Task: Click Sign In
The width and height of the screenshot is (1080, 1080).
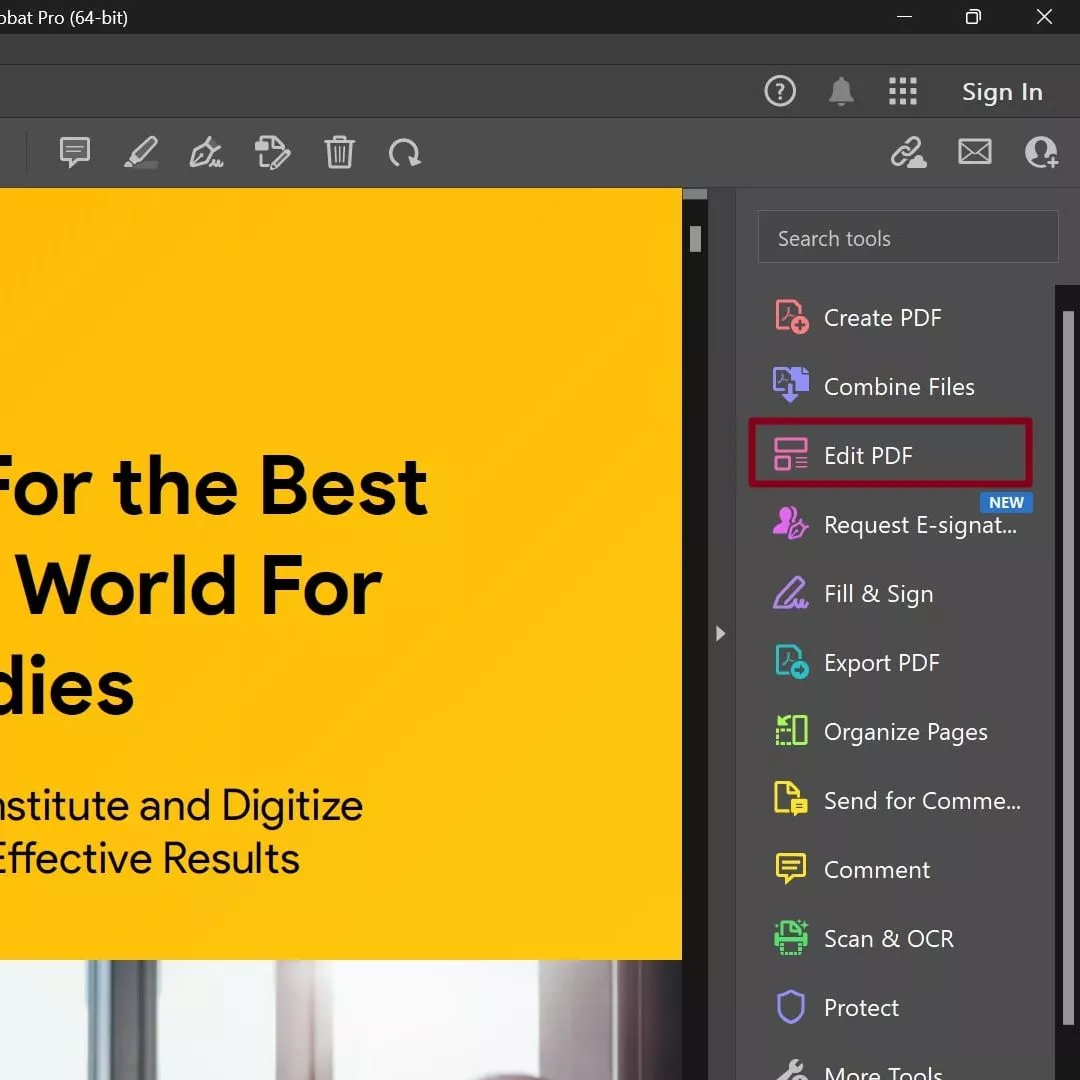Action: (x=1001, y=92)
